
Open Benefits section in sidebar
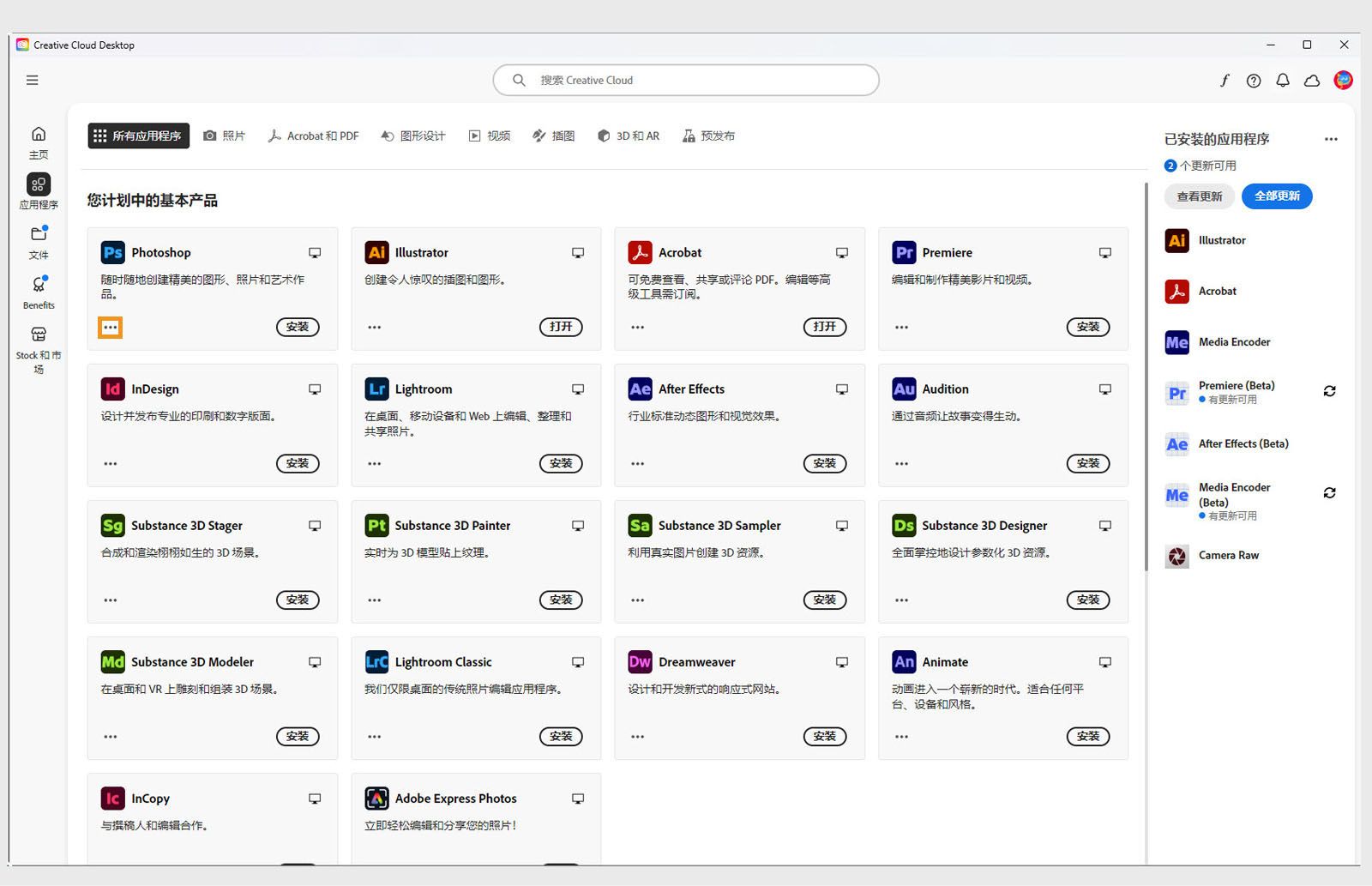39,292
